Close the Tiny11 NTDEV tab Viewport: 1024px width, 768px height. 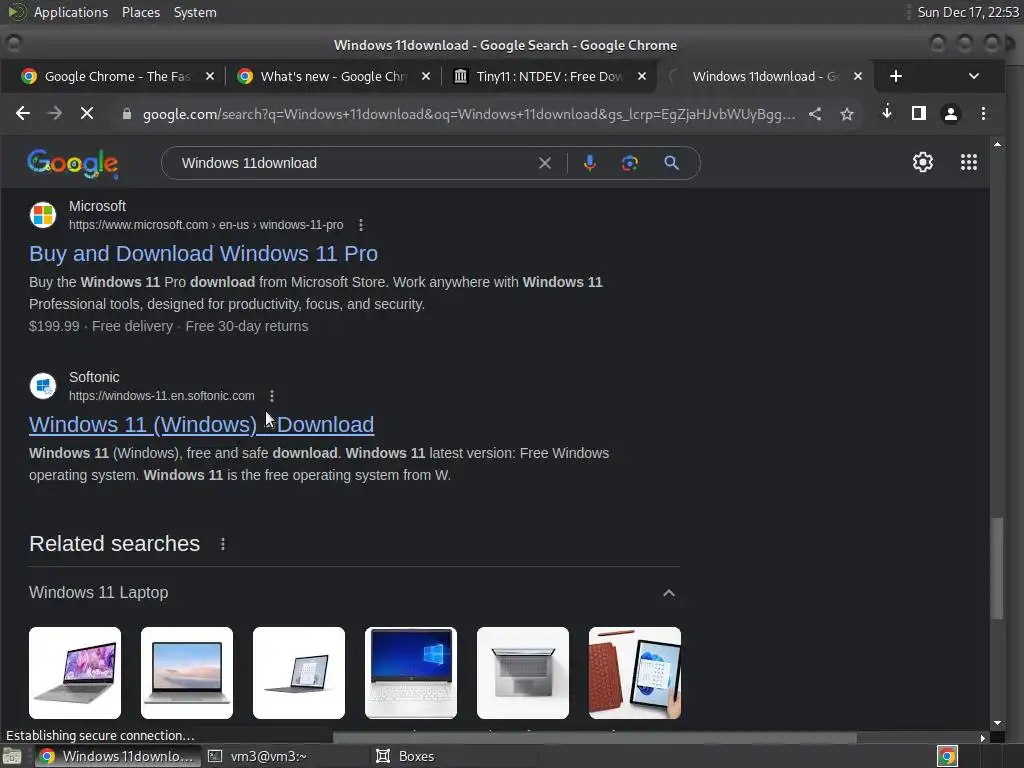point(642,76)
